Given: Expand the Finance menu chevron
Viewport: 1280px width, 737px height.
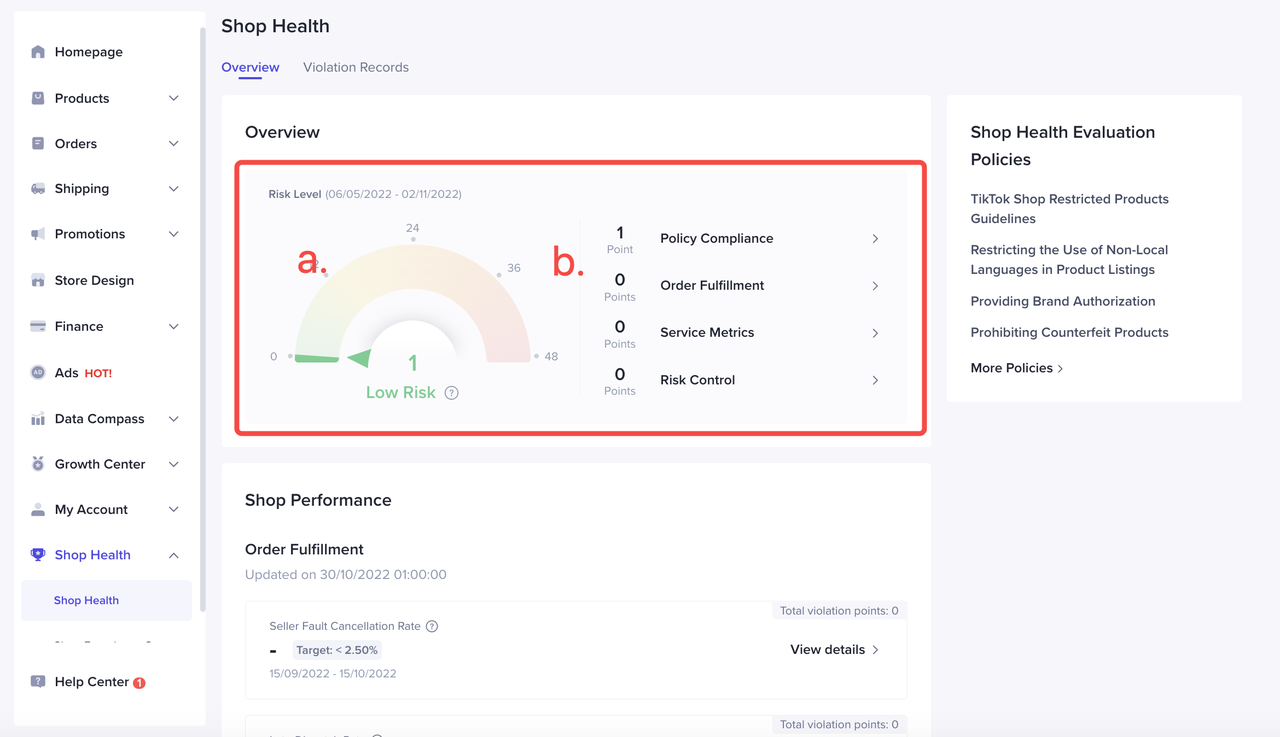Looking at the screenshot, I should [173, 327].
